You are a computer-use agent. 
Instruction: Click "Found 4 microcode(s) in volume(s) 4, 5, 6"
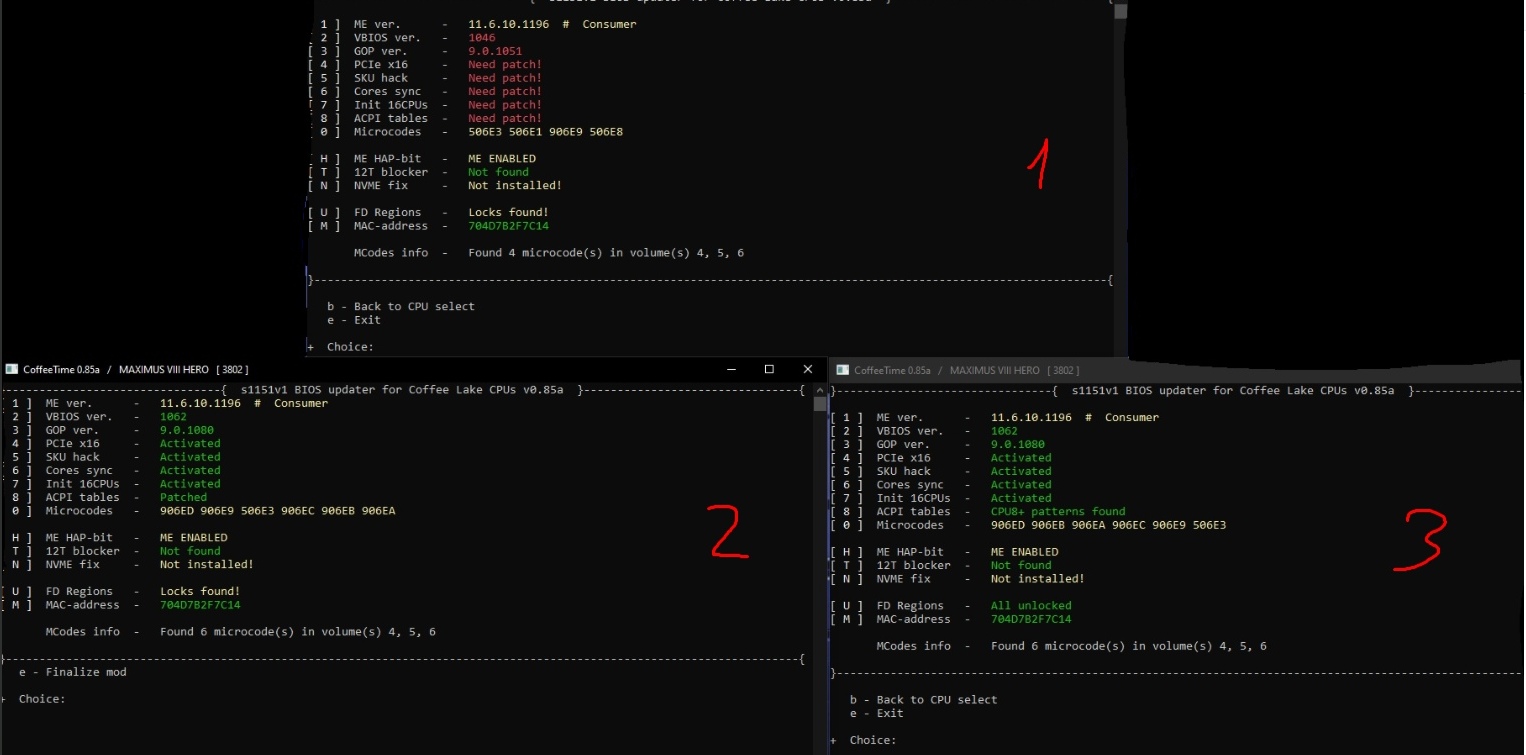pyautogui.click(x=606, y=253)
